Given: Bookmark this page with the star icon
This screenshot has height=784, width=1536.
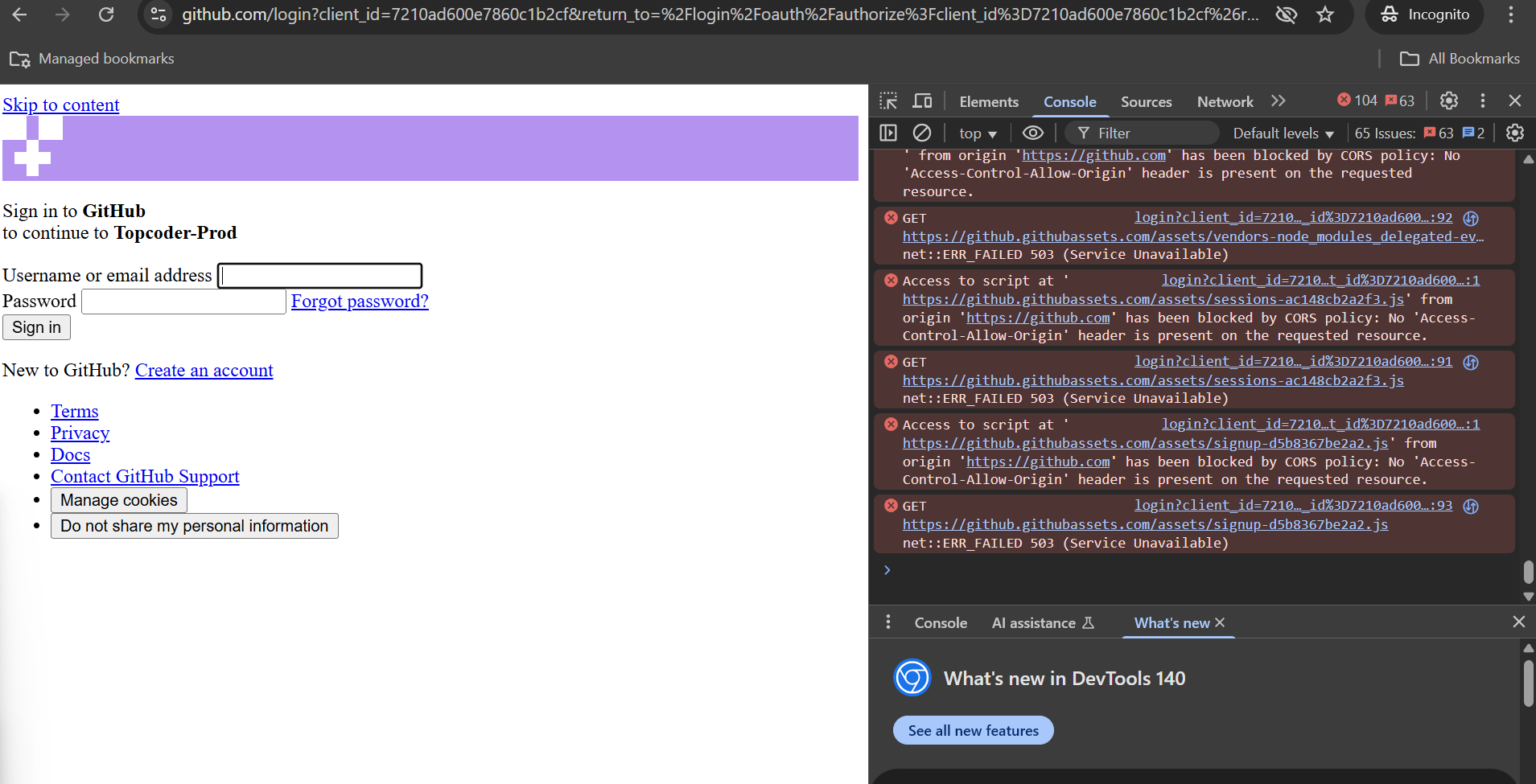Looking at the screenshot, I should pyautogui.click(x=1325, y=14).
